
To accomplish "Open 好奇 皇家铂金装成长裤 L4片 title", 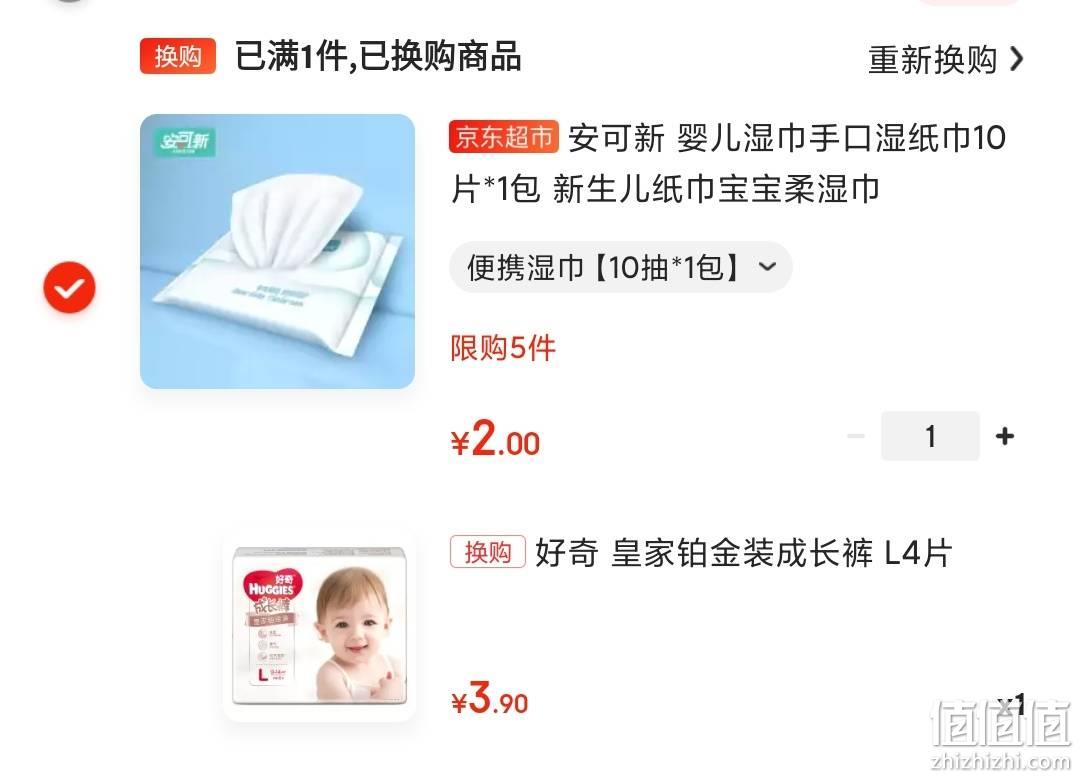I will 743,552.
